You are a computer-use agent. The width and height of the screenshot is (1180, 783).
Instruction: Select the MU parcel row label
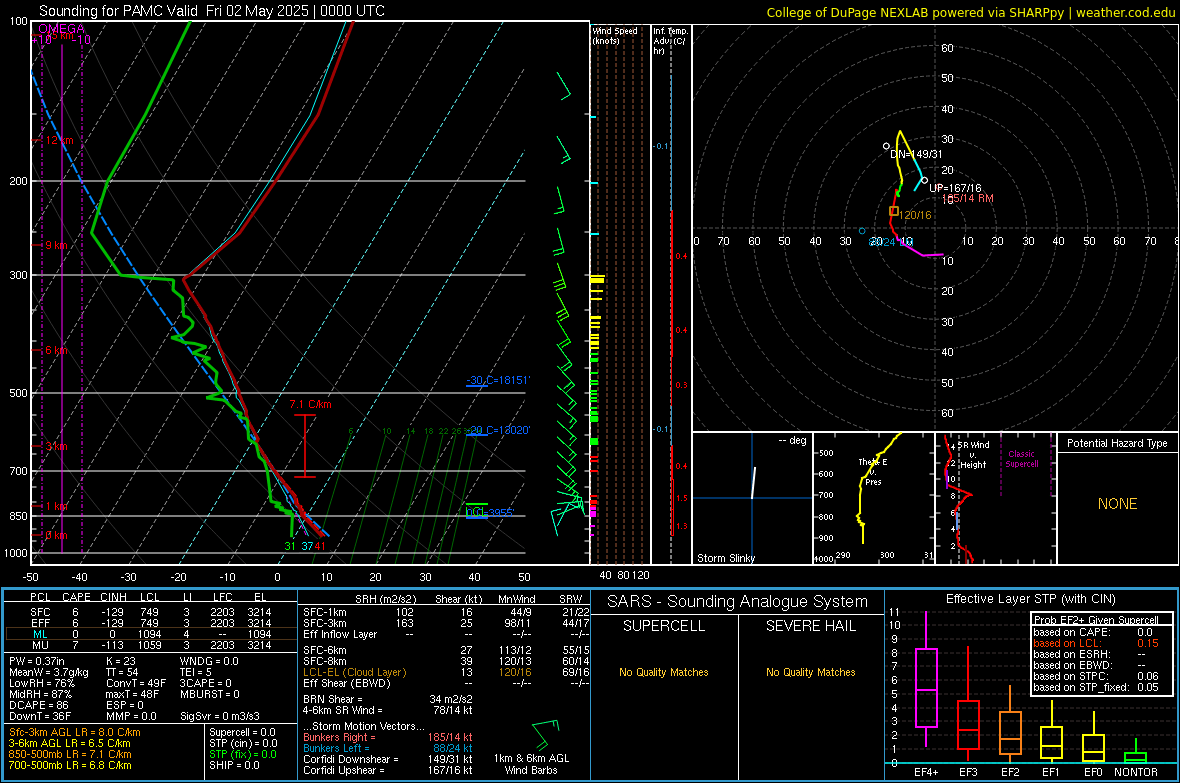tap(40, 645)
